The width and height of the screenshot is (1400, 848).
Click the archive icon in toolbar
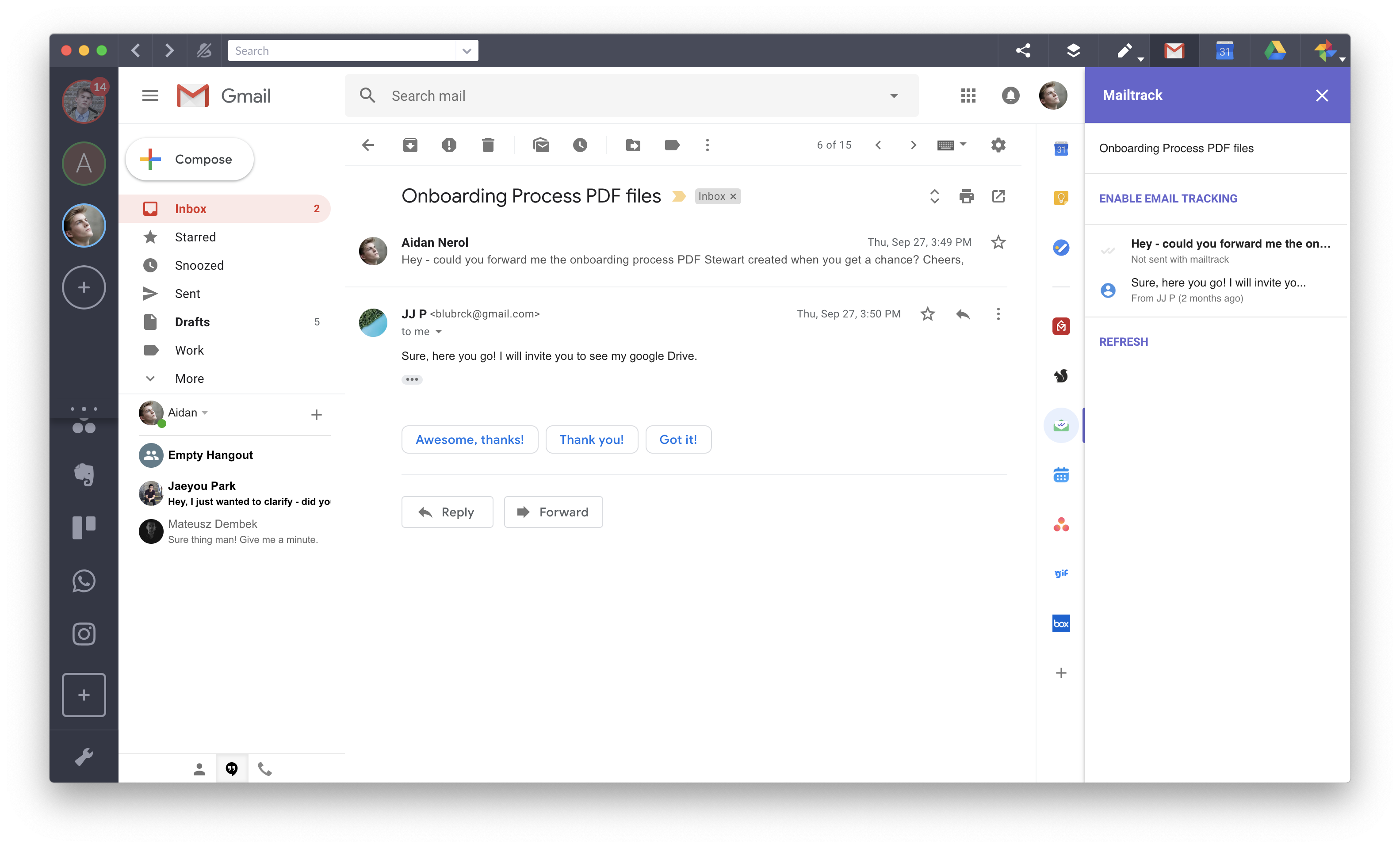(x=409, y=145)
